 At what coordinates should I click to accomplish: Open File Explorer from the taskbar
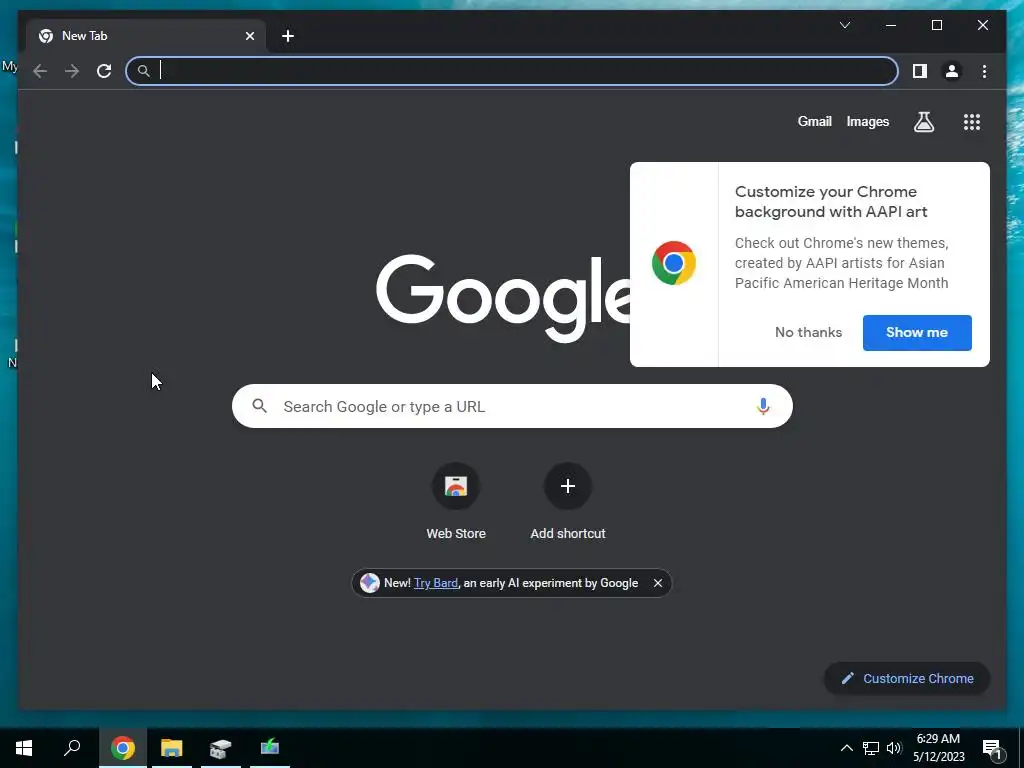tap(172, 748)
